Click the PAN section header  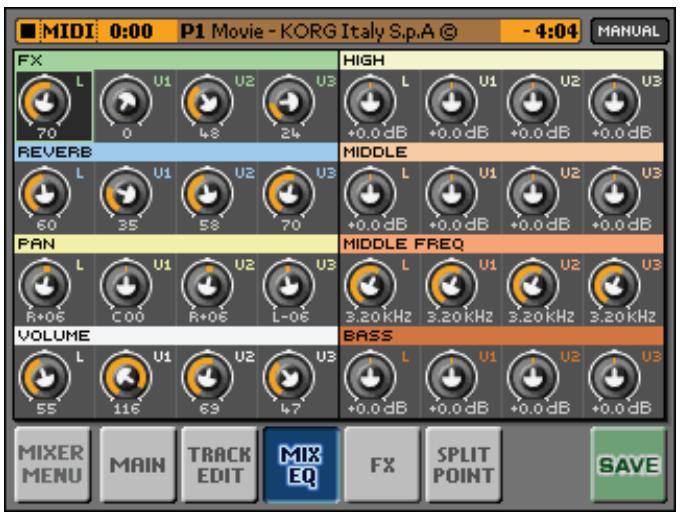(176, 244)
